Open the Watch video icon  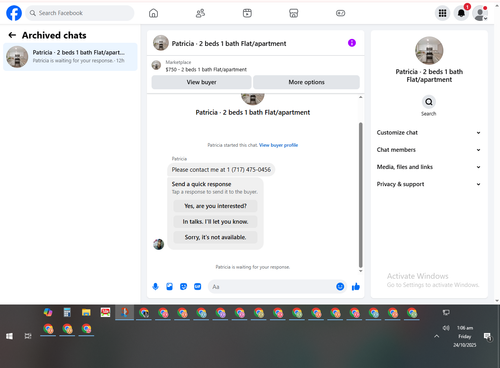247,13
